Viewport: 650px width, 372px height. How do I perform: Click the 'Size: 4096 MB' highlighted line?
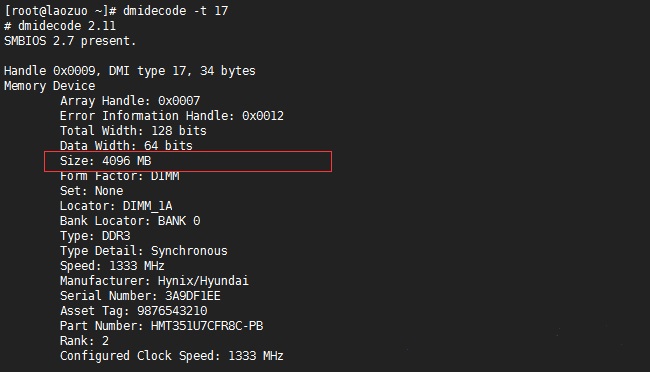(188, 161)
